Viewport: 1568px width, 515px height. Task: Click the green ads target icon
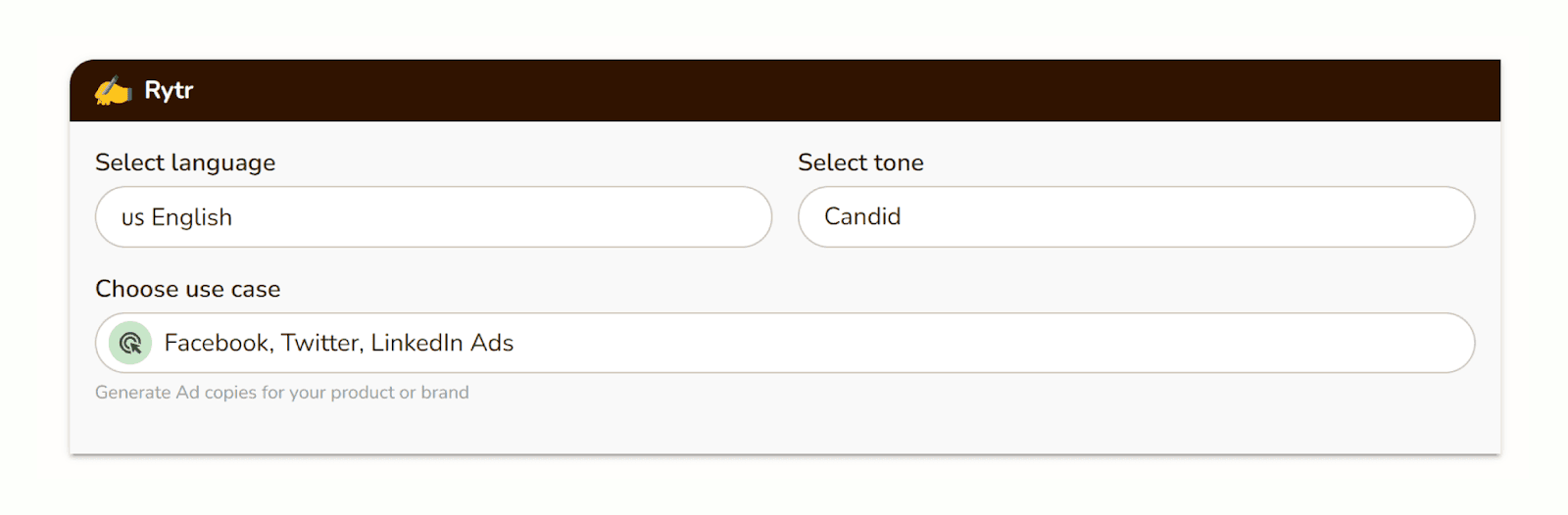pos(130,344)
